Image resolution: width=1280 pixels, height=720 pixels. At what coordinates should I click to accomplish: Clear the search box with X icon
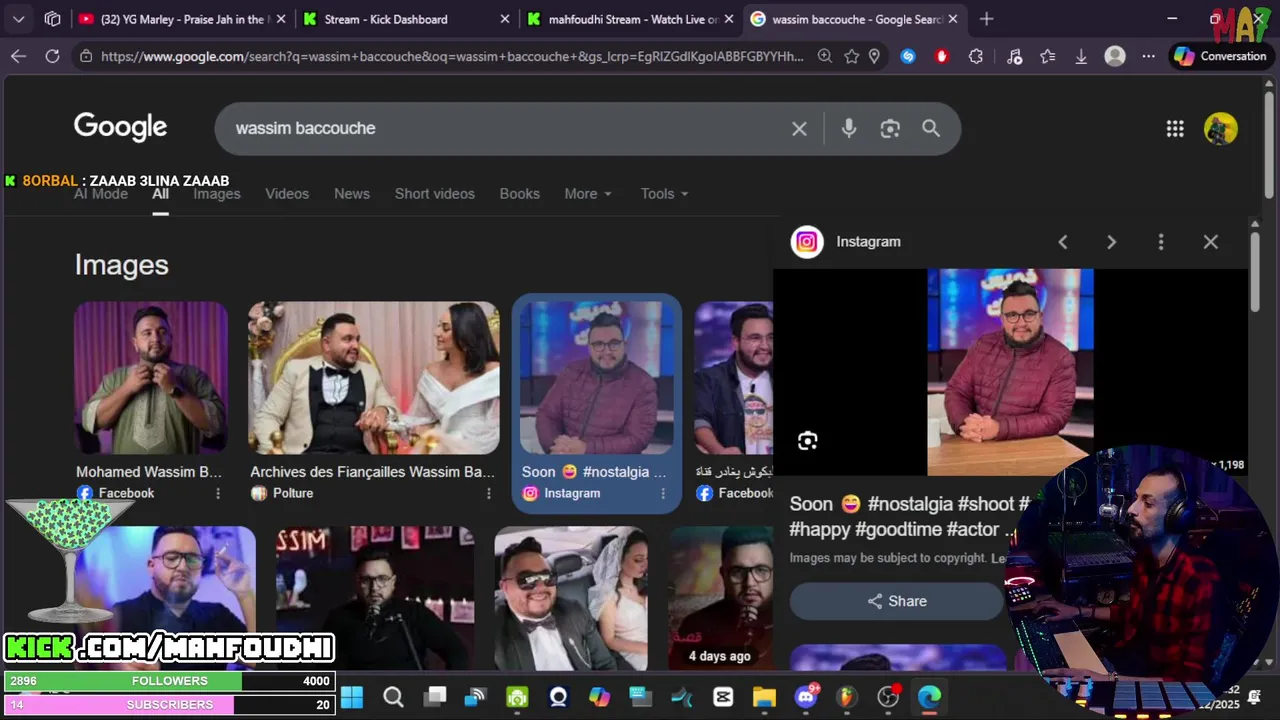click(x=799, y=128)
